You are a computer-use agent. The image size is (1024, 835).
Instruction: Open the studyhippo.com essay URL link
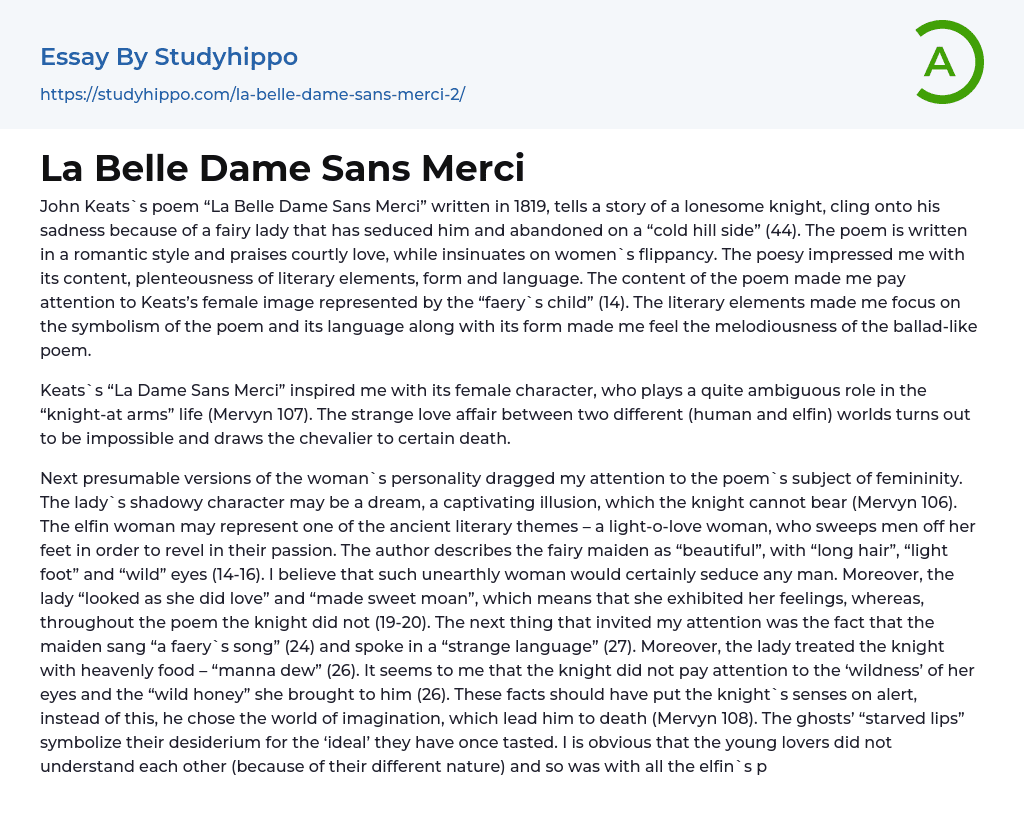[x=252, y=95]
